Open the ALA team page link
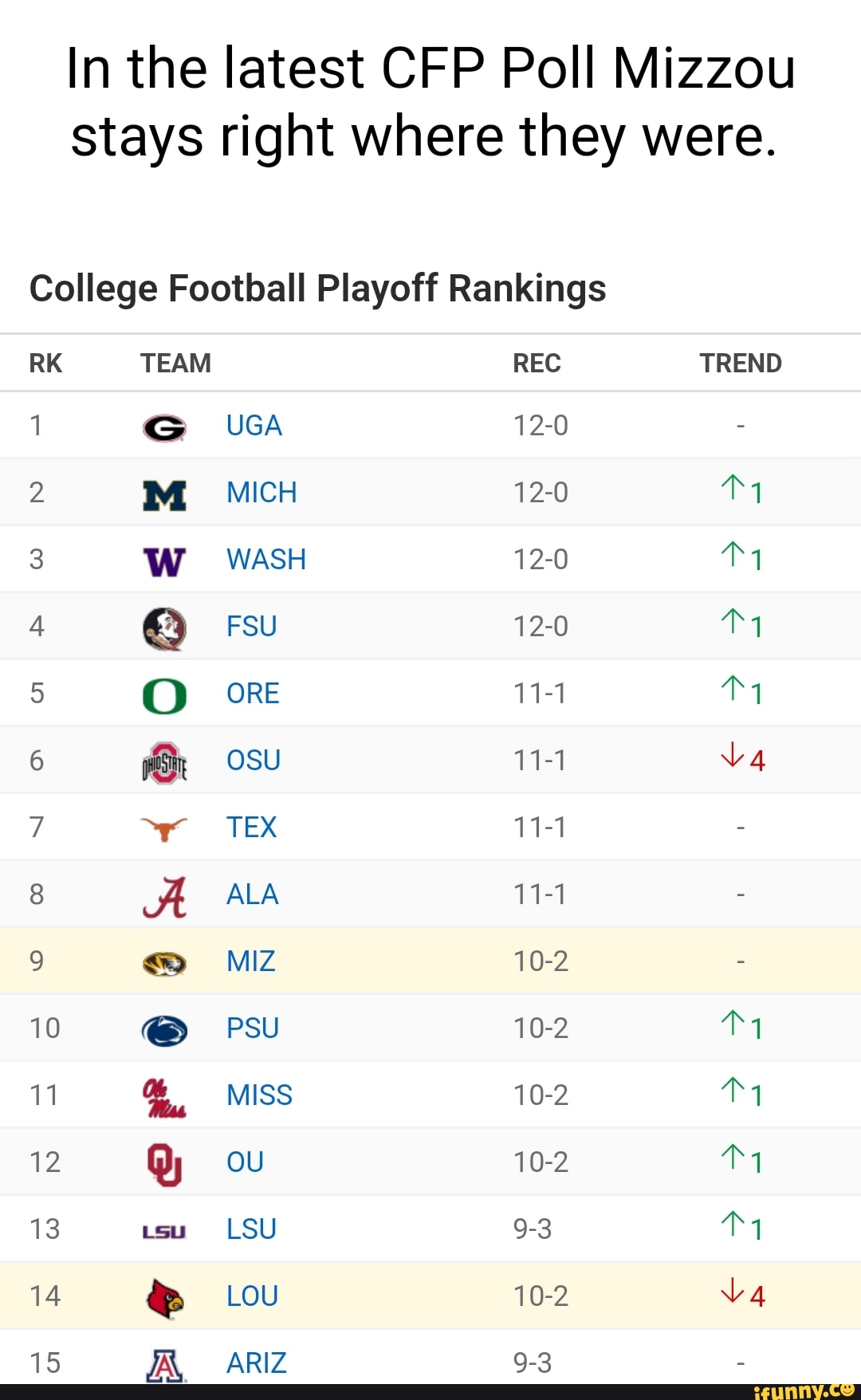 pos(251,894)
